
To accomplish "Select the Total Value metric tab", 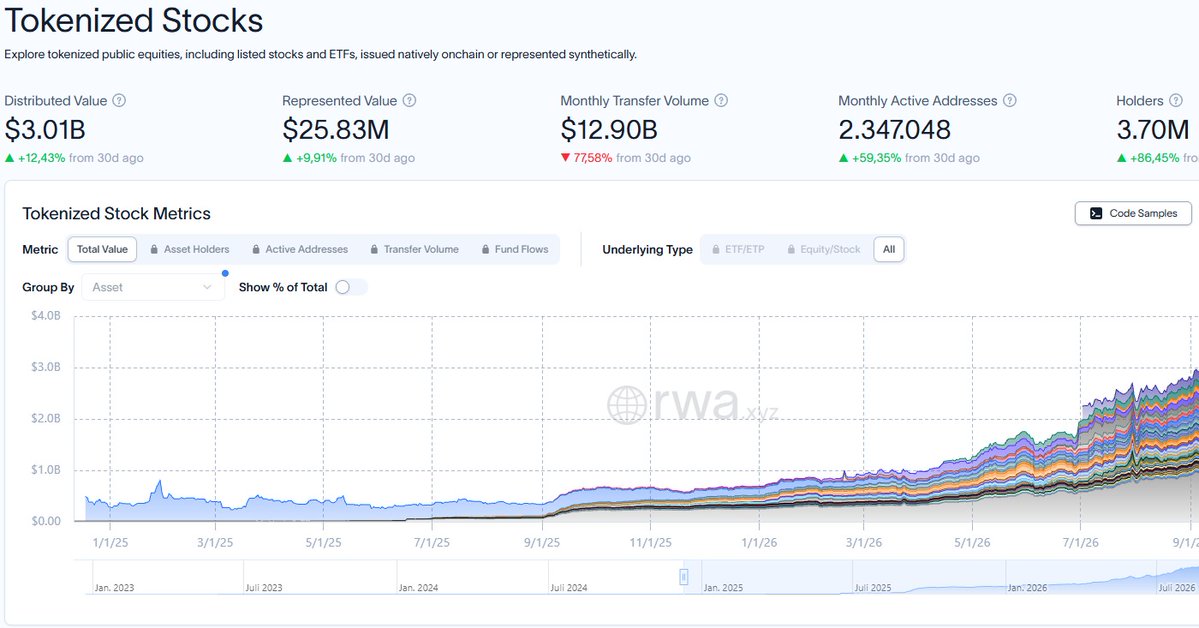I will [x=102, y=249].
